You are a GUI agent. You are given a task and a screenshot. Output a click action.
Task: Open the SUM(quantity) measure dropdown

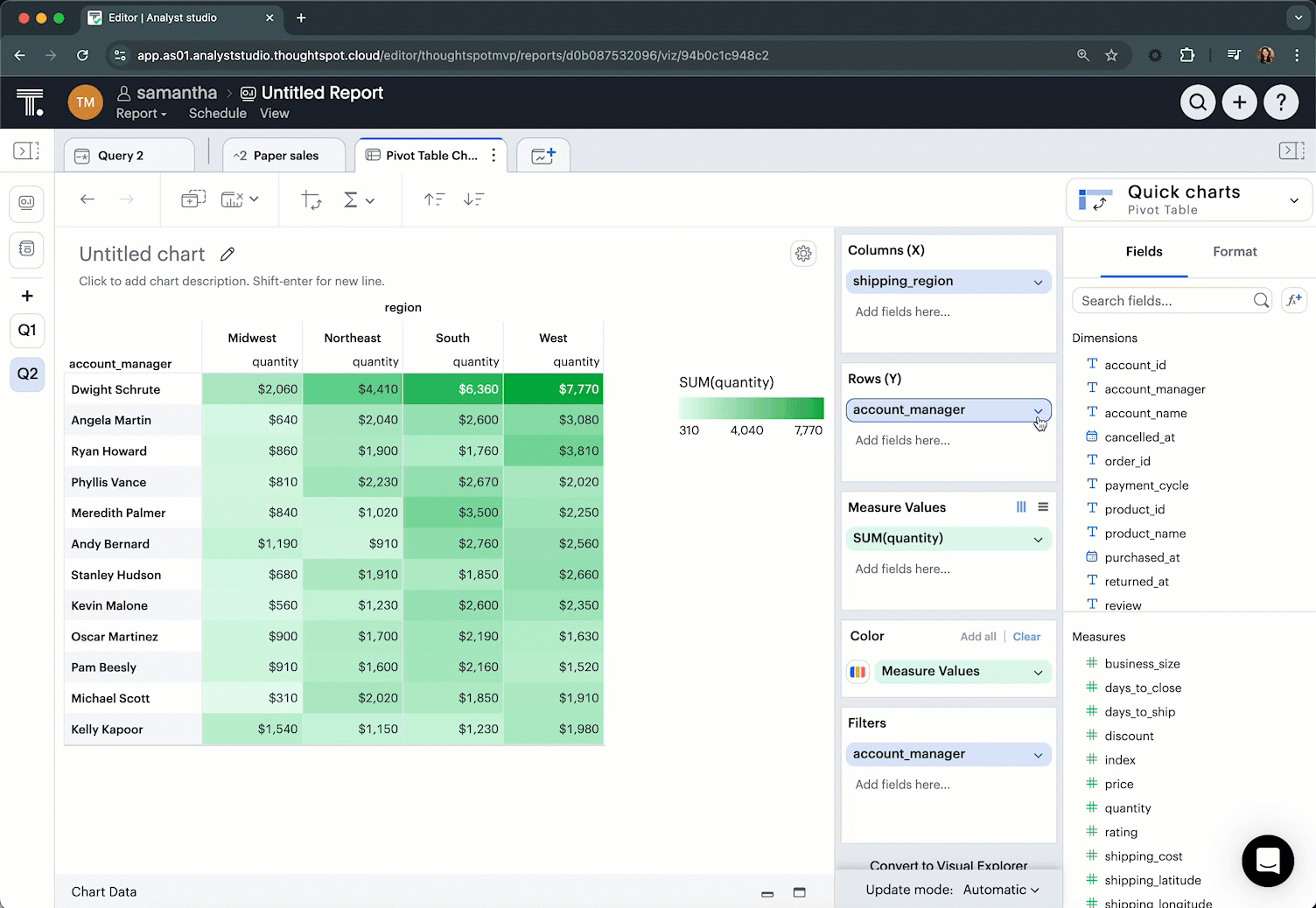1038,539
